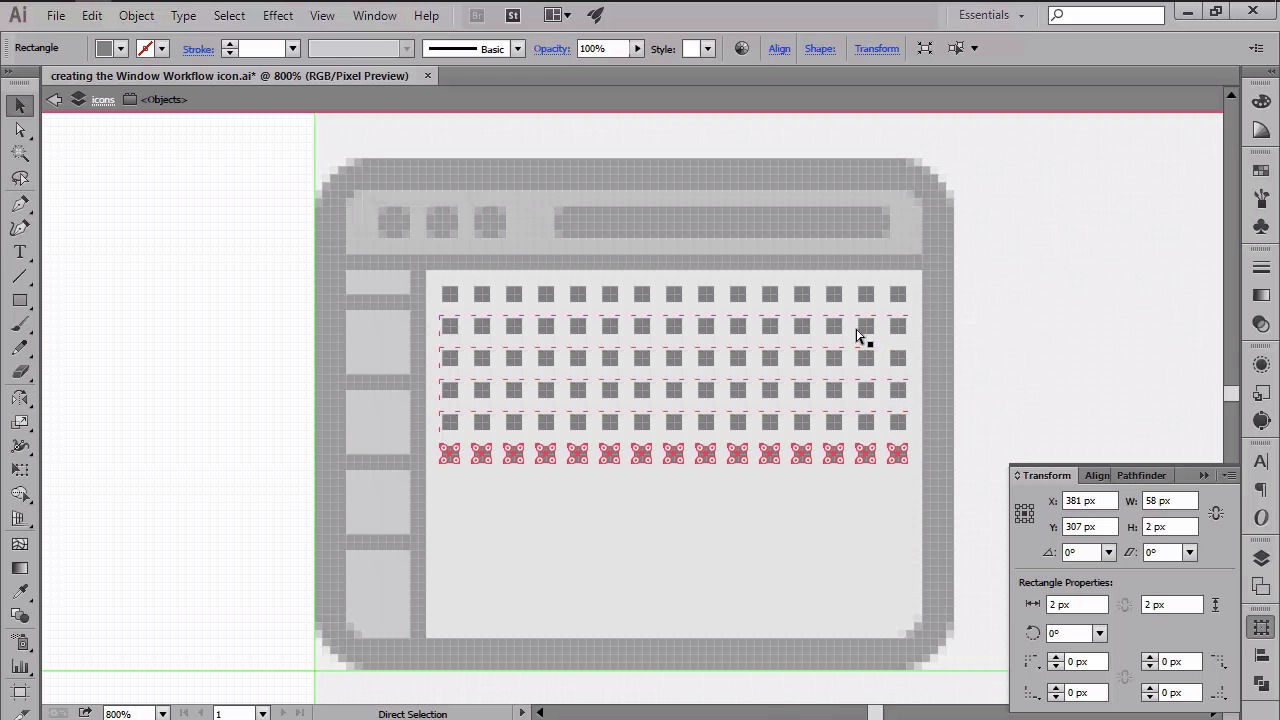Open the shear angle dropdown in Transform
This screenshot has height=720, width=1280.
[x=1189, y=552]
